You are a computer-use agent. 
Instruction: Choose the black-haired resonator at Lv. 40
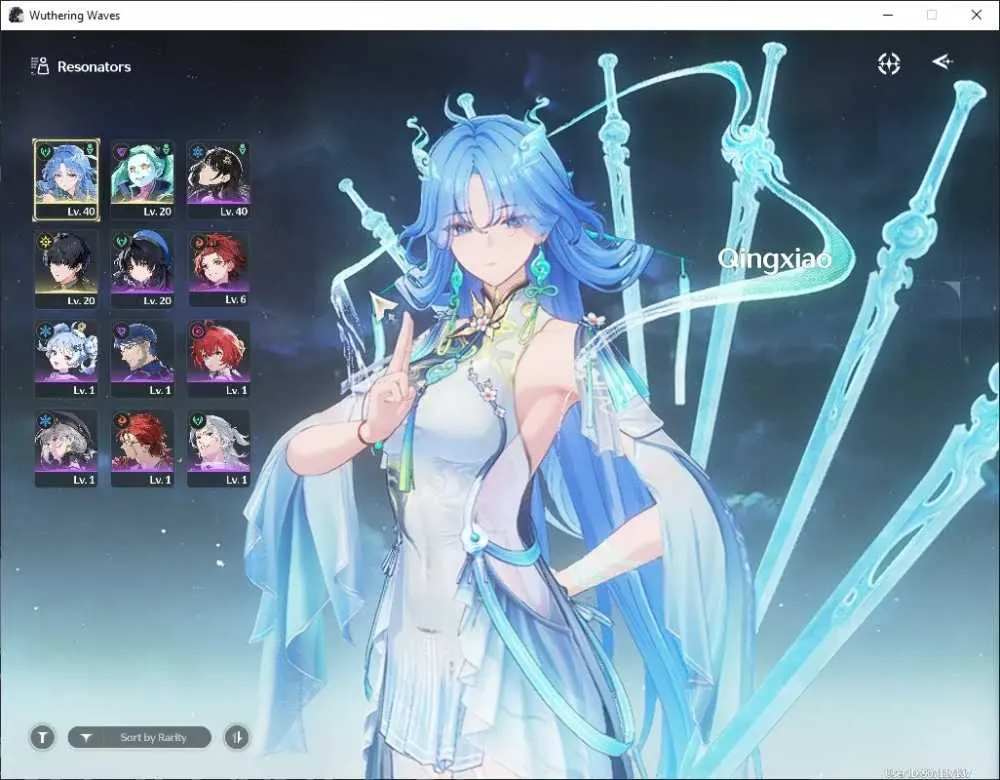pyautogui.click(x=218, y=180)
